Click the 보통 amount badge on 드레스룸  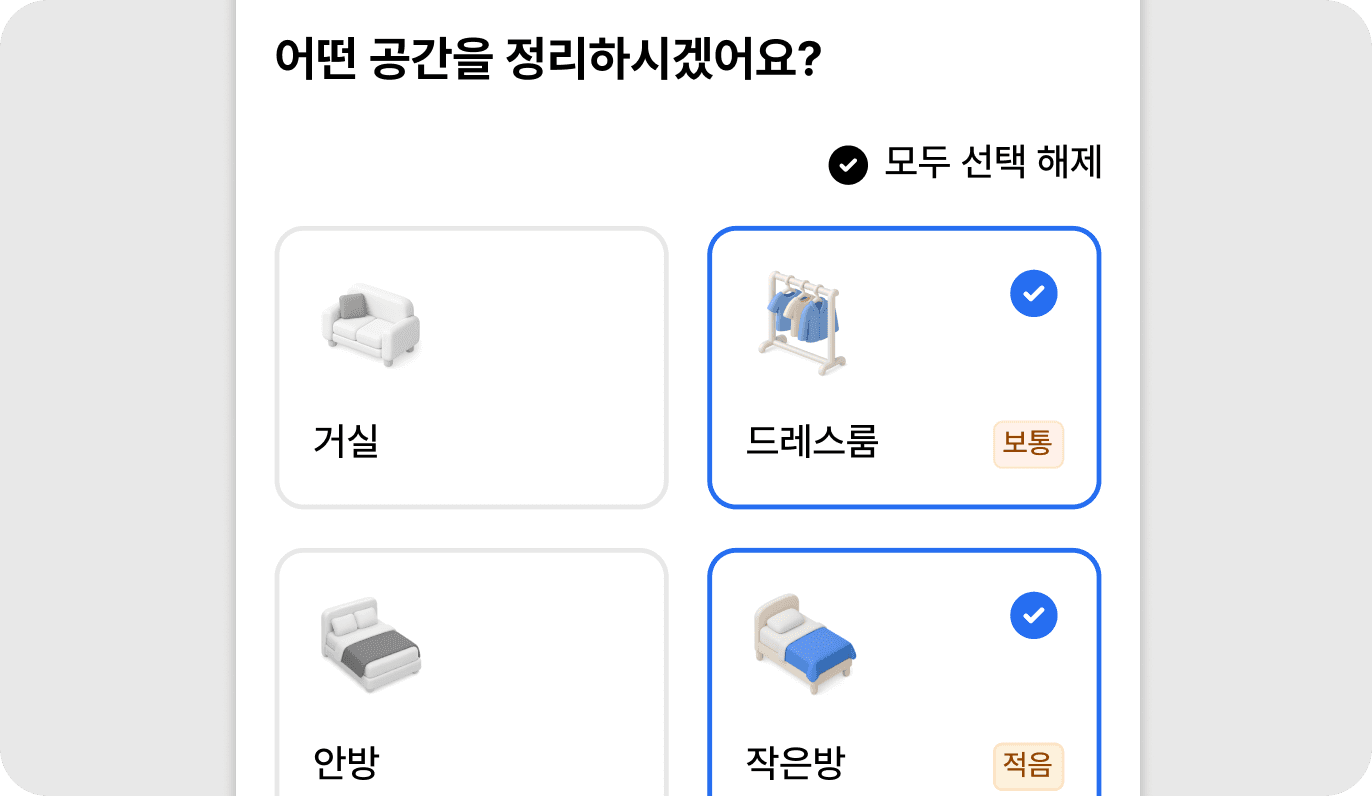click(x=1028, y=445)
